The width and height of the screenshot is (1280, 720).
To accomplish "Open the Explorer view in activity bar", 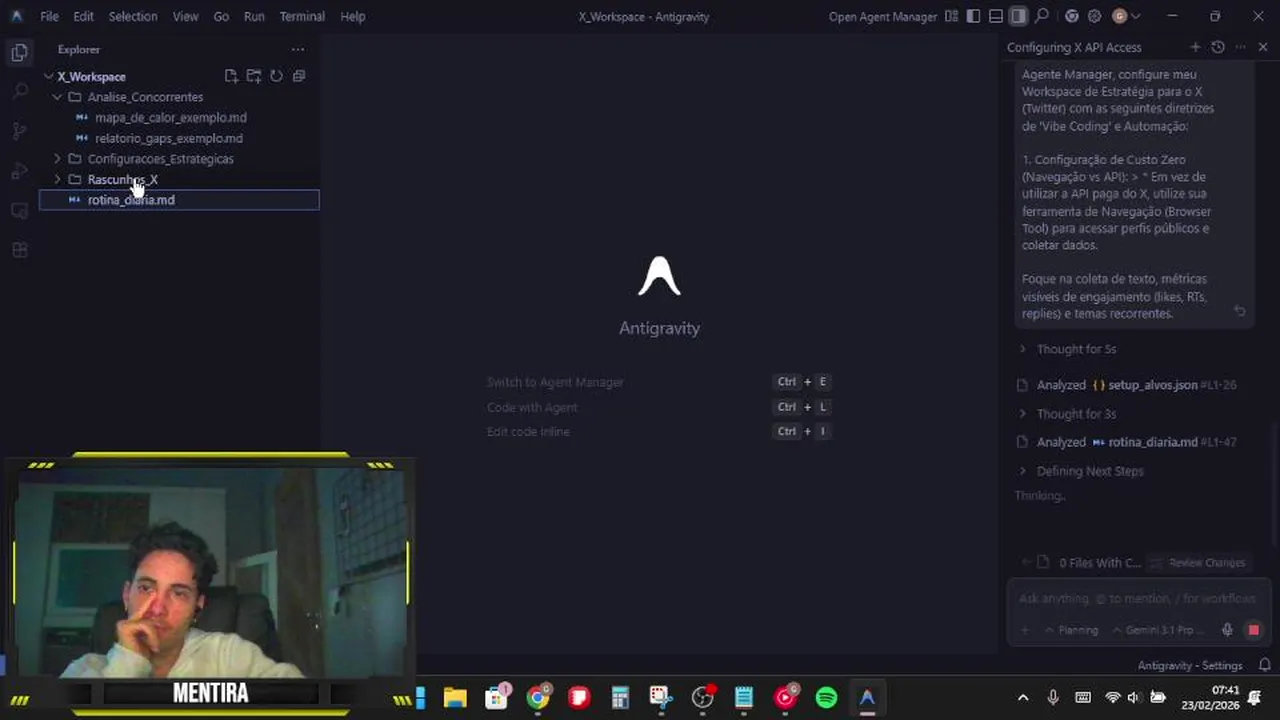I will [x=19, y=53].
